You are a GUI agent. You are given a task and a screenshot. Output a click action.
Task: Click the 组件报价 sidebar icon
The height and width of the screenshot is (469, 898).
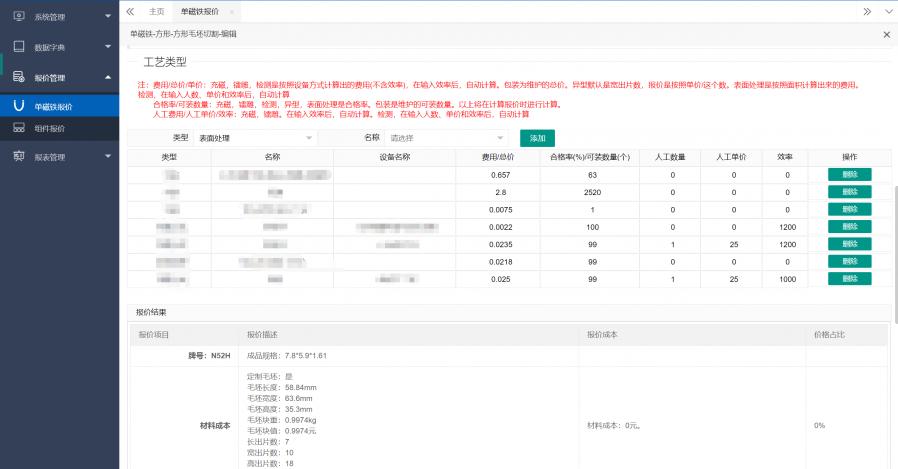click(18, 128)
